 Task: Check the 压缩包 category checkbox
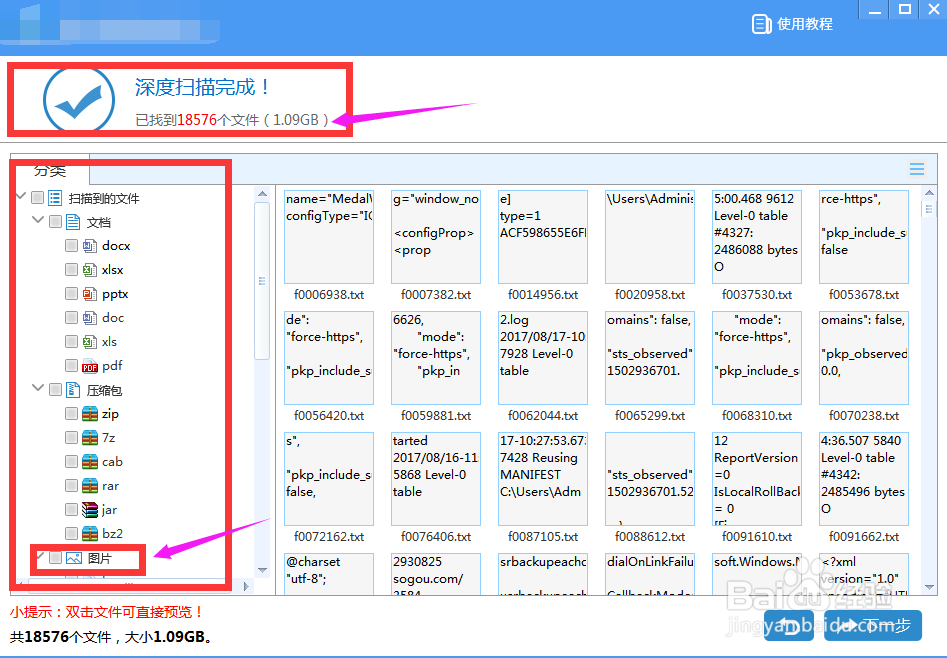pos(55,390)
